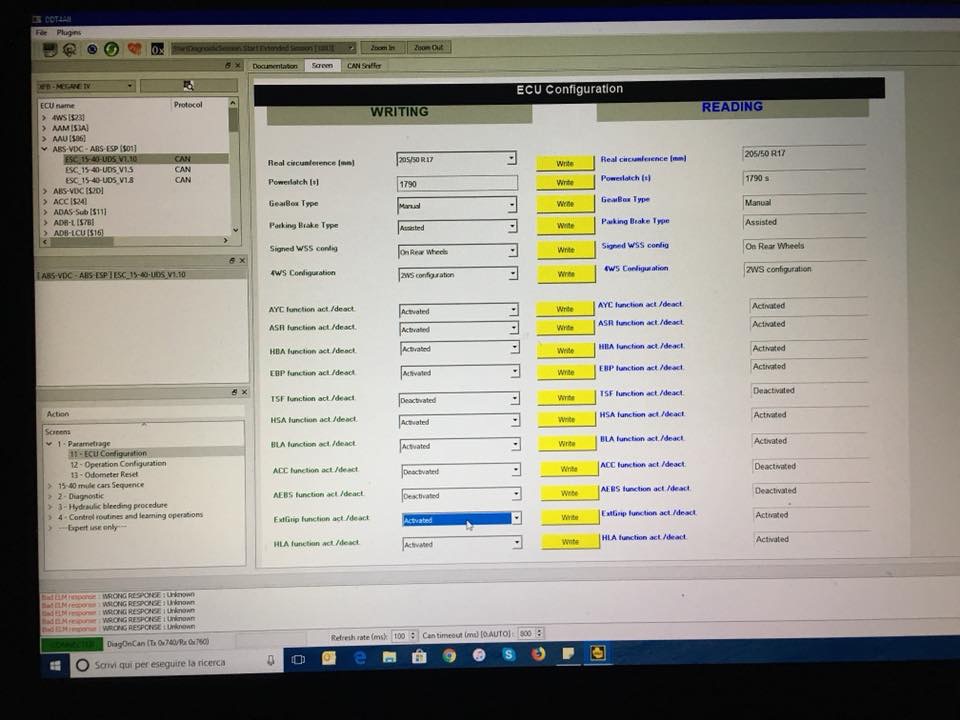Expand the 4WS [$23] ECU node
Viewport: 960px width, 720px height.
44,118
